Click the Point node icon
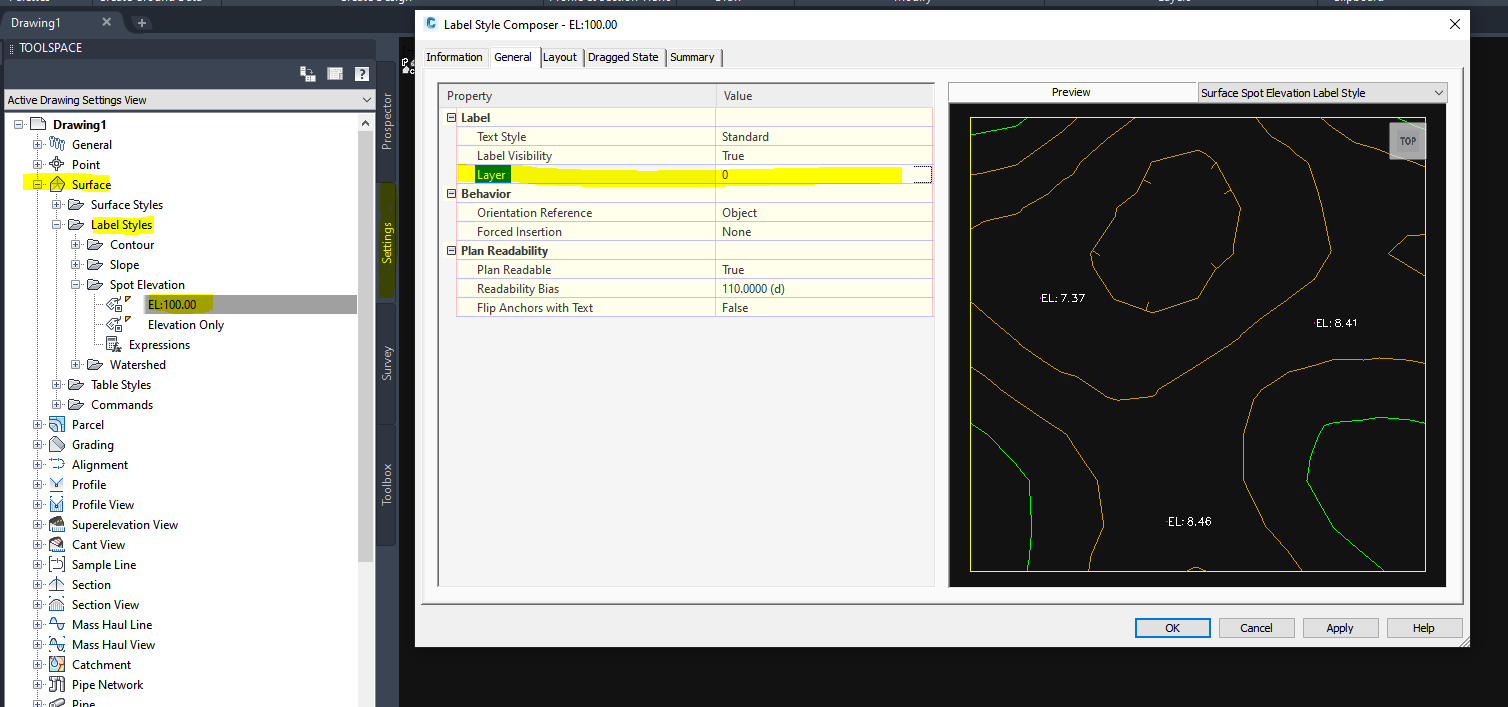This screenshot has height=707, width=1508. pyautogui.click(x=57, y=164)
